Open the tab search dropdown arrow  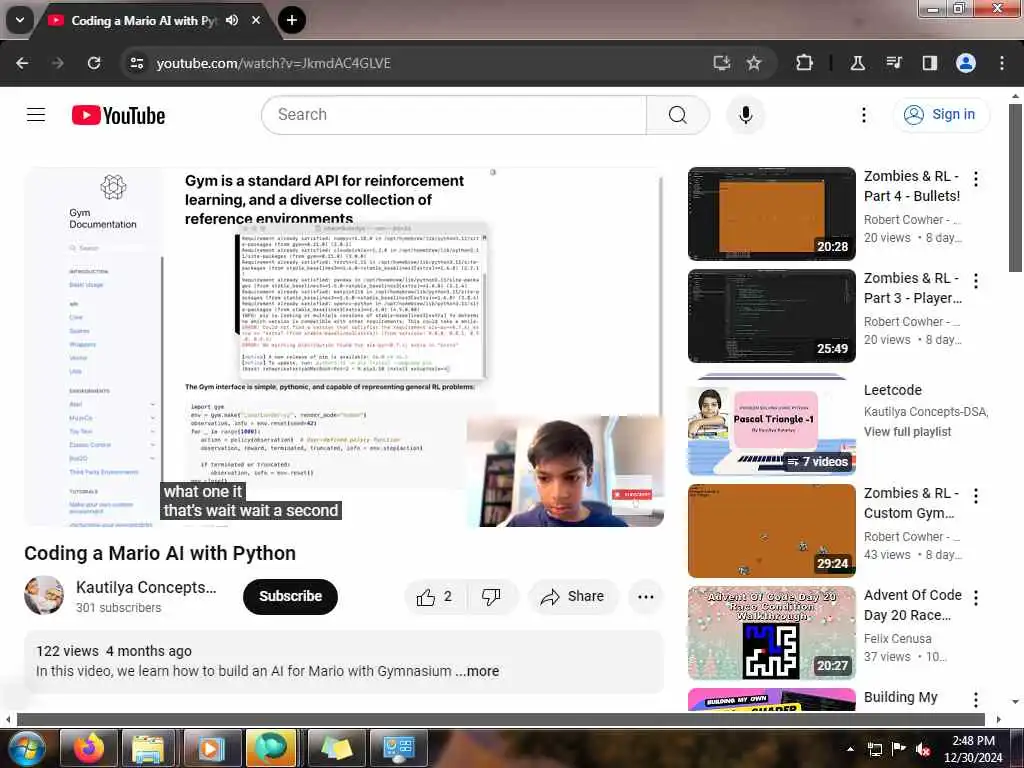[x=20, y=20]
